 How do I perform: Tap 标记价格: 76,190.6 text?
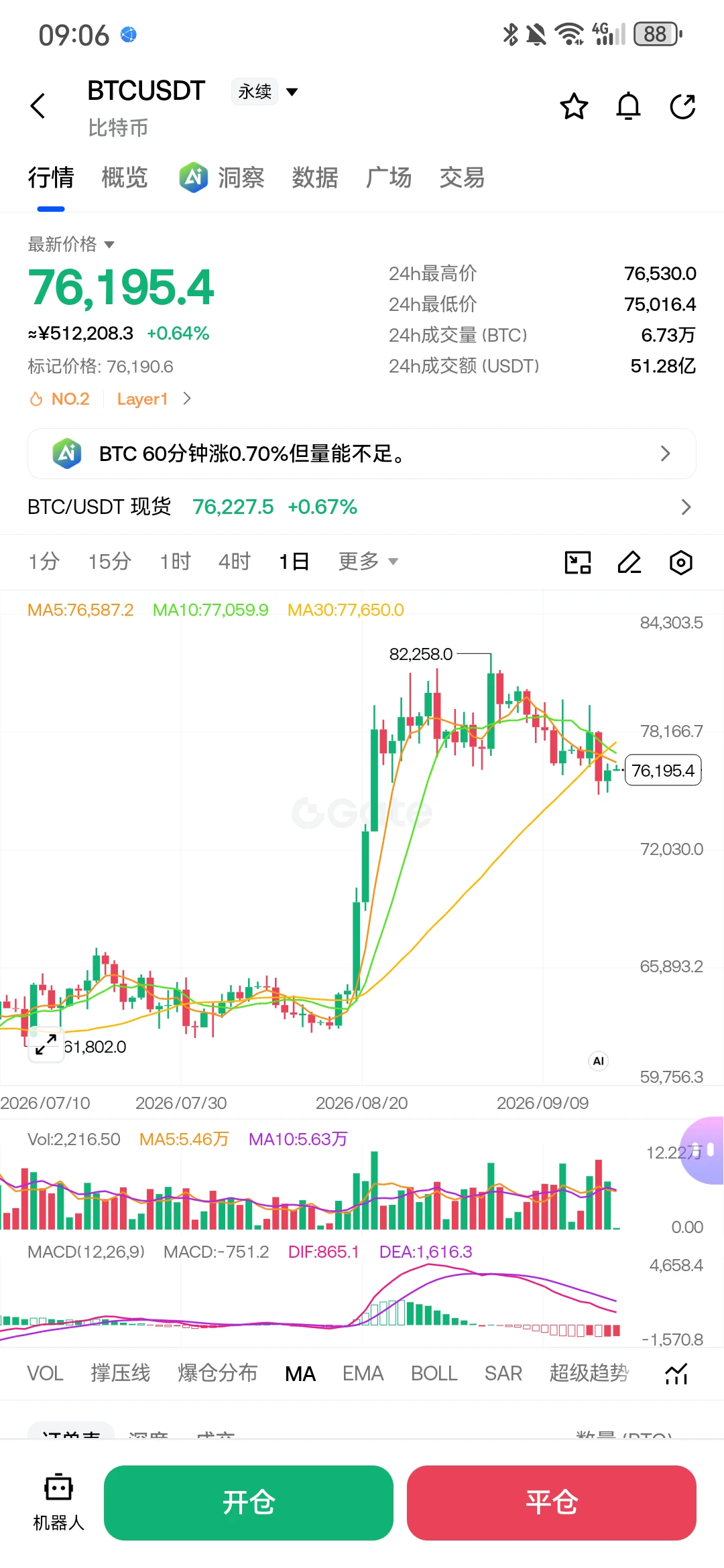pos(101,367)
